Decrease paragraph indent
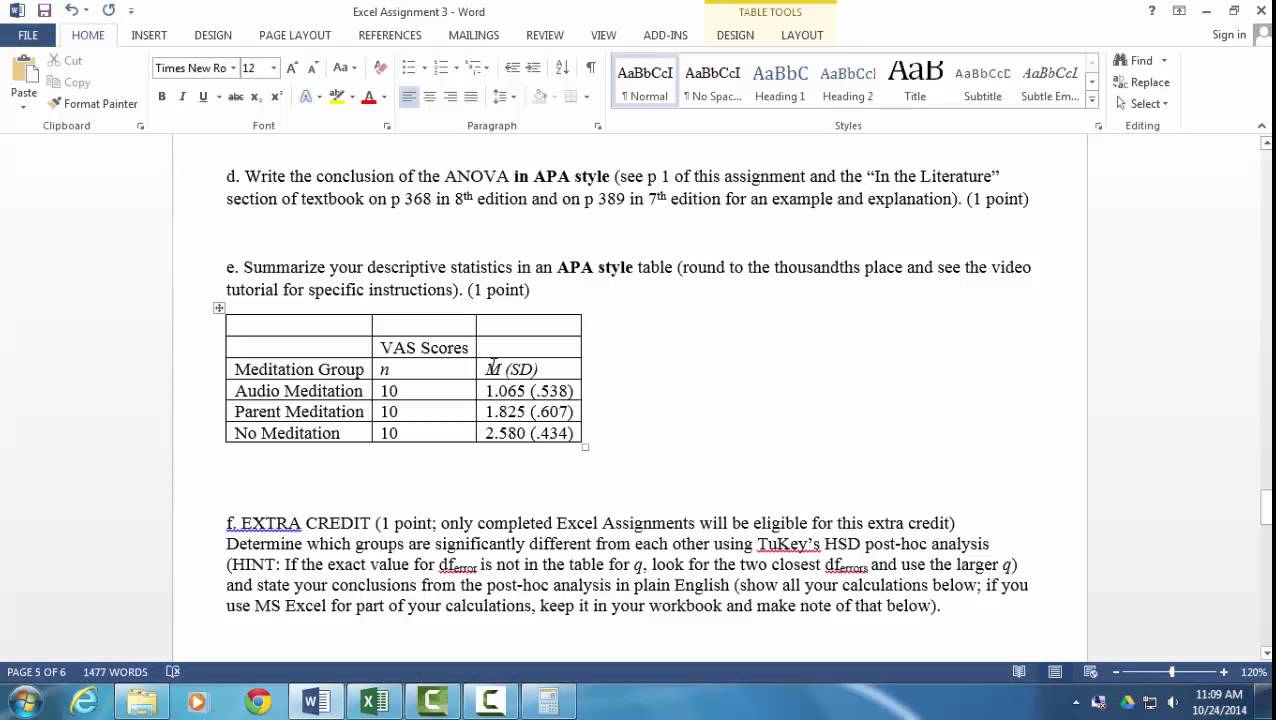 (x=512, y=68)
